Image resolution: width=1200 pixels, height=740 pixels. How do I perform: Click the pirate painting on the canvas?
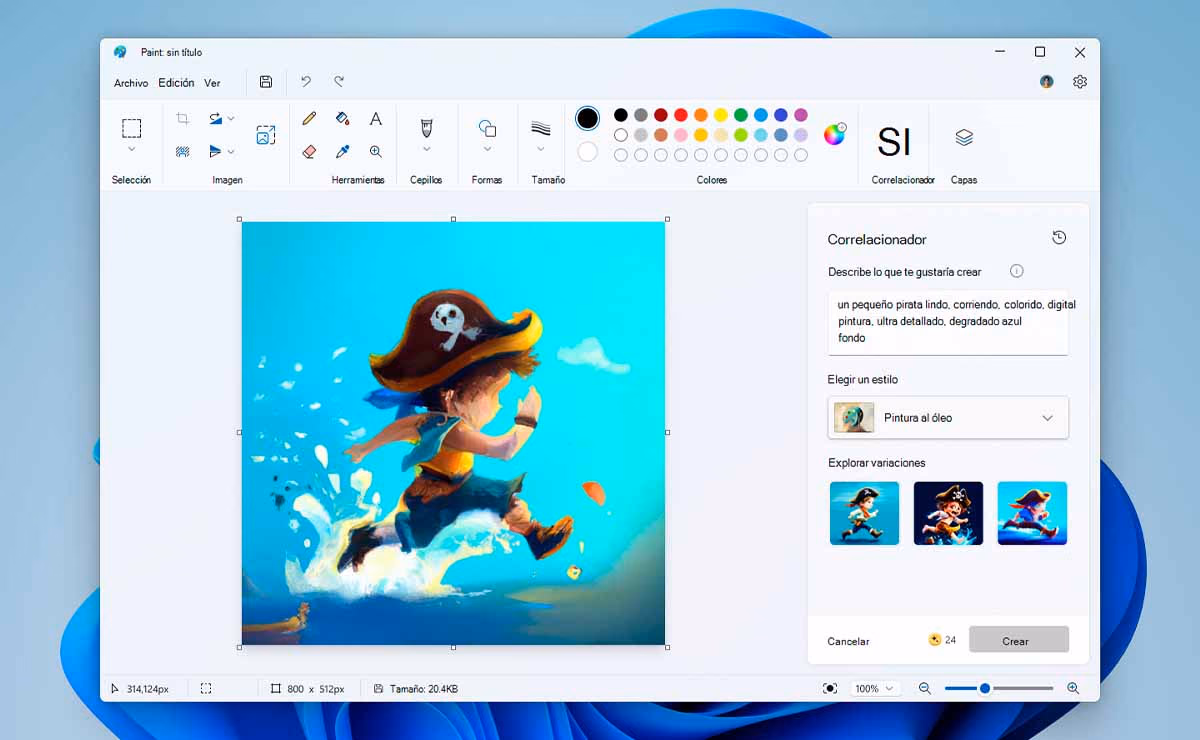[x=453, y=433]
